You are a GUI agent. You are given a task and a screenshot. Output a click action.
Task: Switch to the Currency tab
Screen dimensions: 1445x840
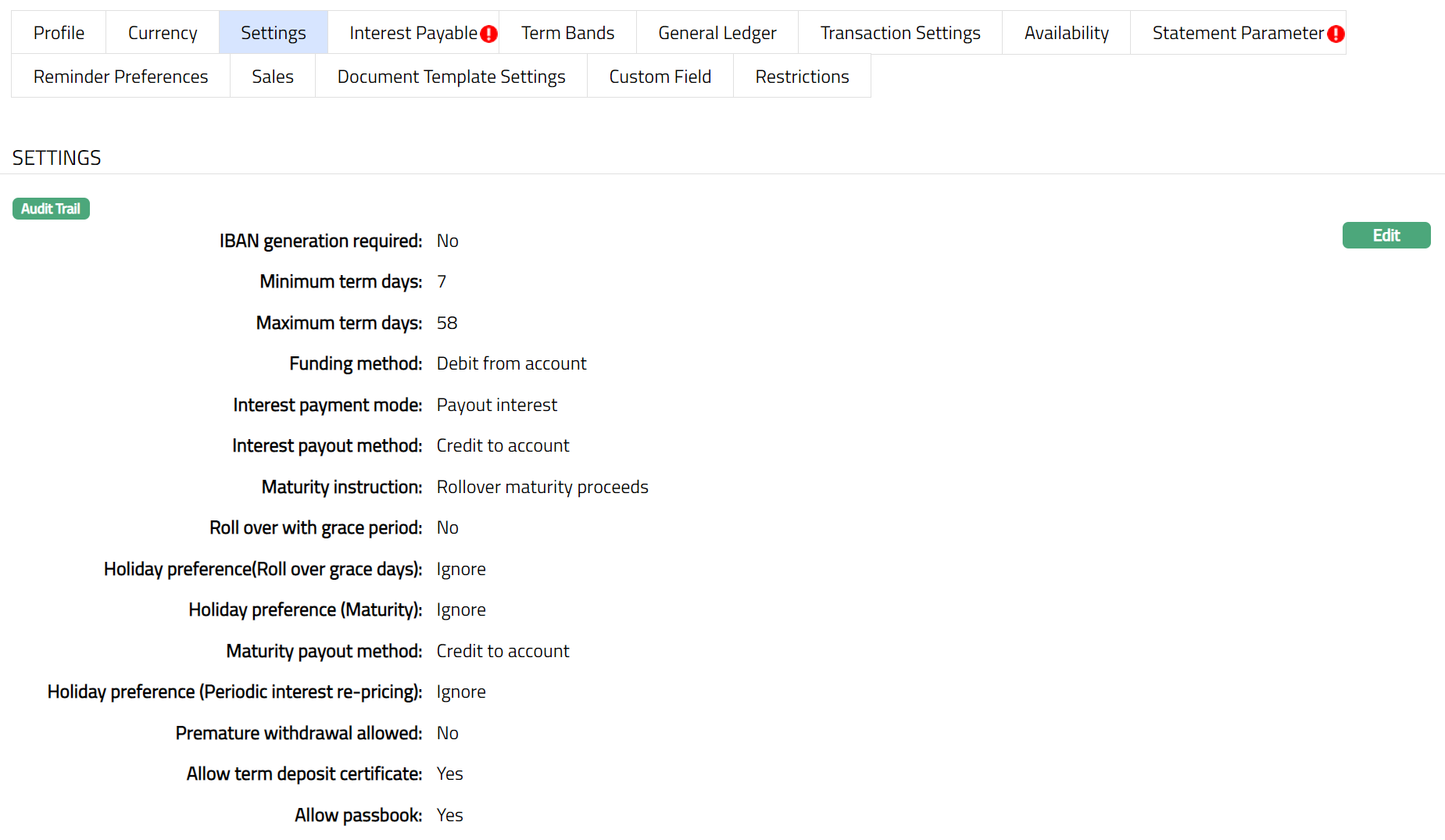(x=163, y=33)
